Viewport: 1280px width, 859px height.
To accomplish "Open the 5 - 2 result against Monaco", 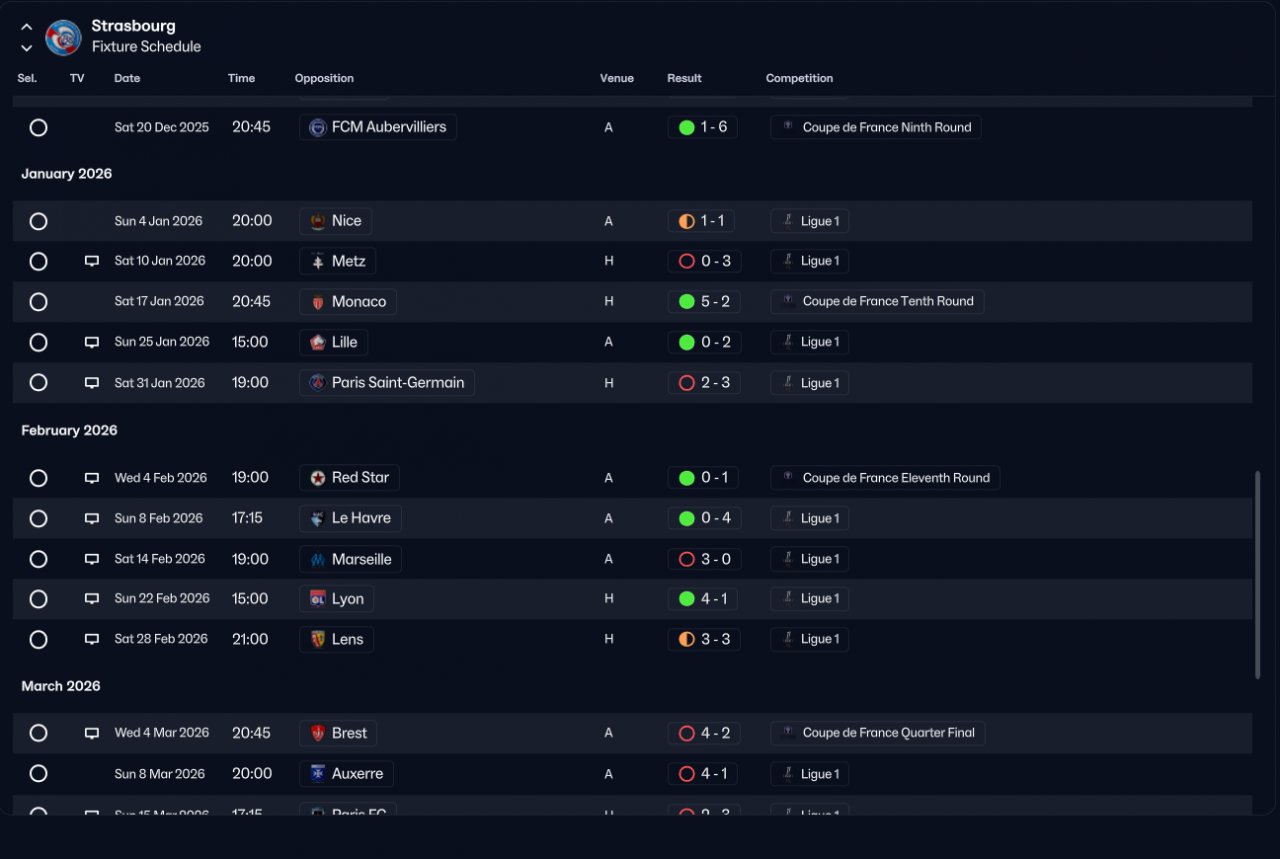I will coord(704,302).
